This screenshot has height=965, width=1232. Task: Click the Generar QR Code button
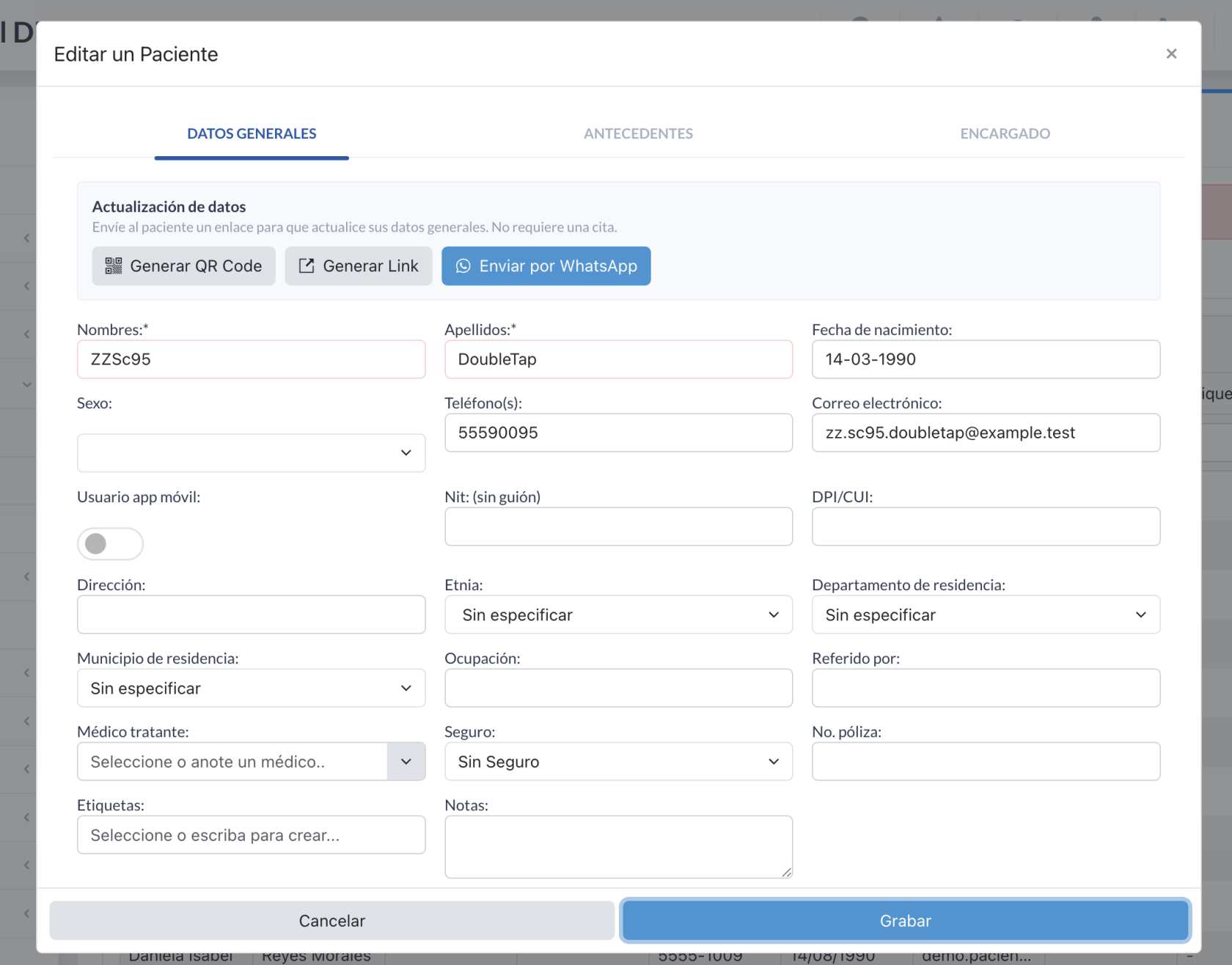pyautogui.click(x=183, y=266)
